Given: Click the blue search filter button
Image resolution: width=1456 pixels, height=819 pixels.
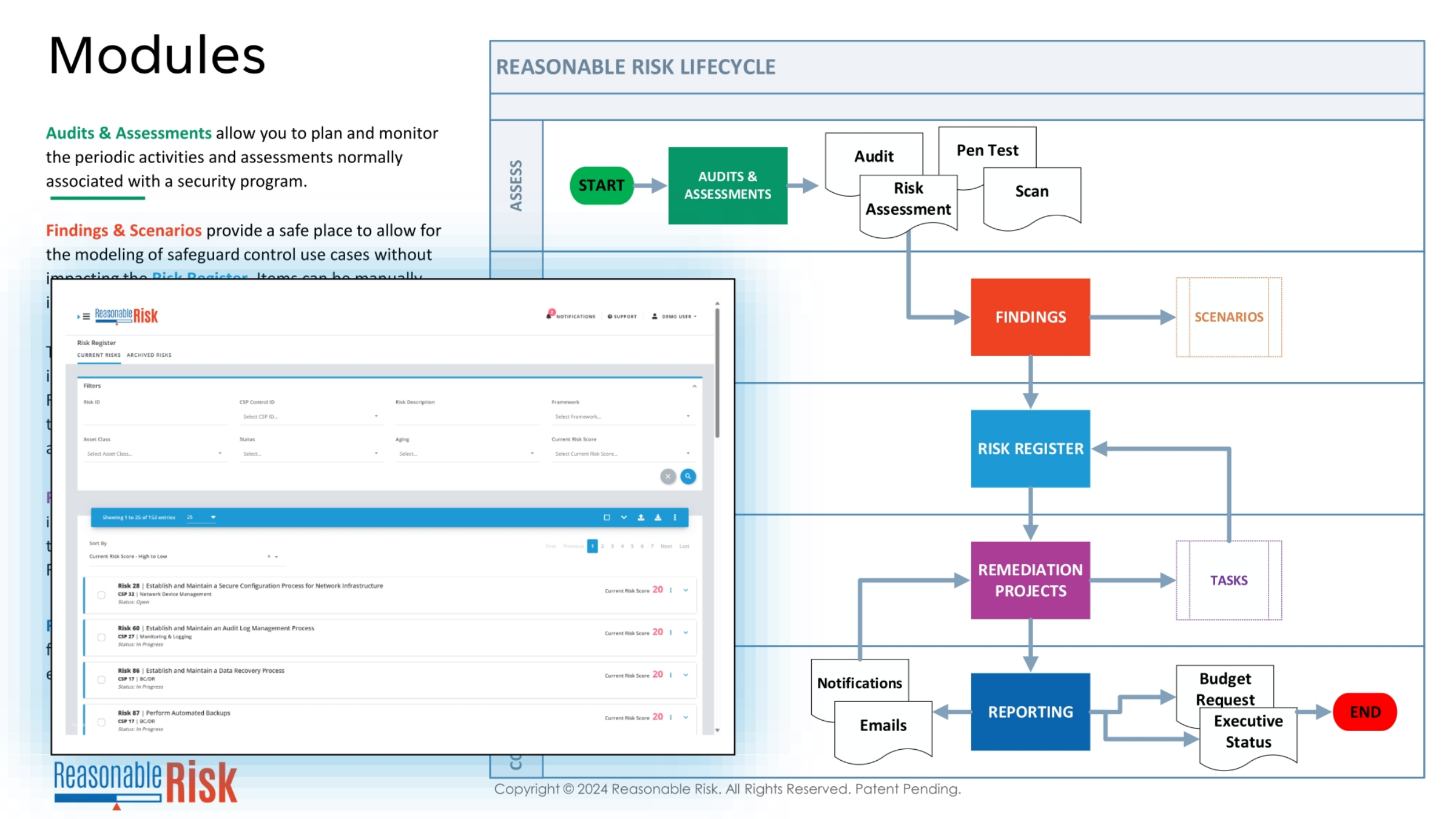Looking at the screenshot, I should coord(687,476).
